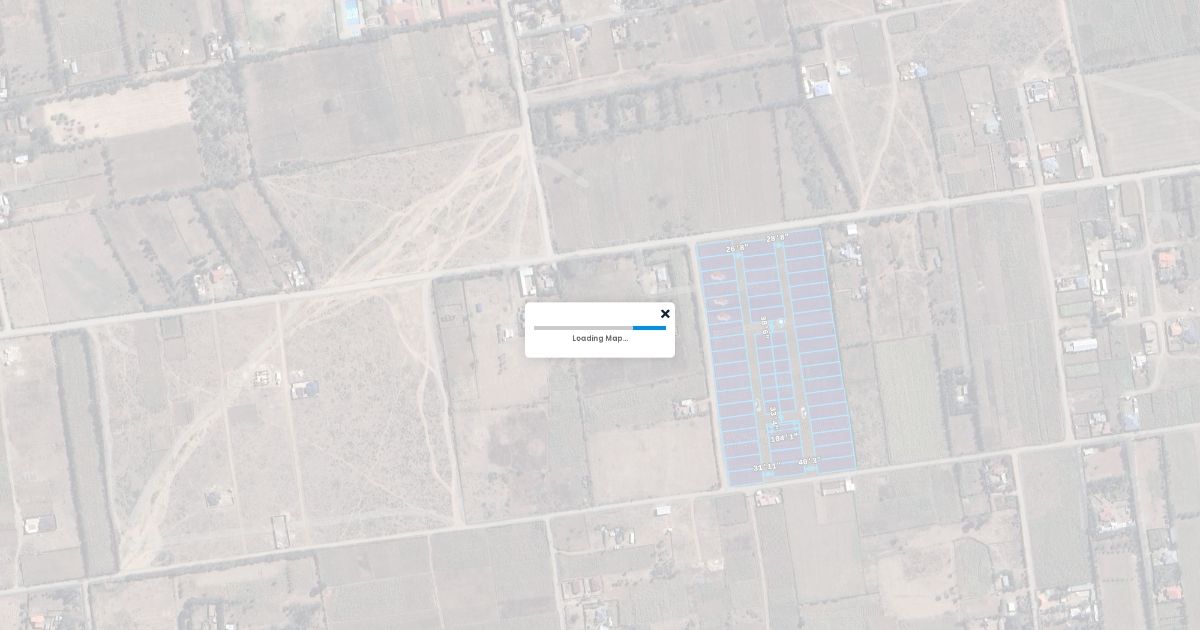Click the white marker right of 33'4" label
This screenshot has height=630, width=1200.
(803, 411)
